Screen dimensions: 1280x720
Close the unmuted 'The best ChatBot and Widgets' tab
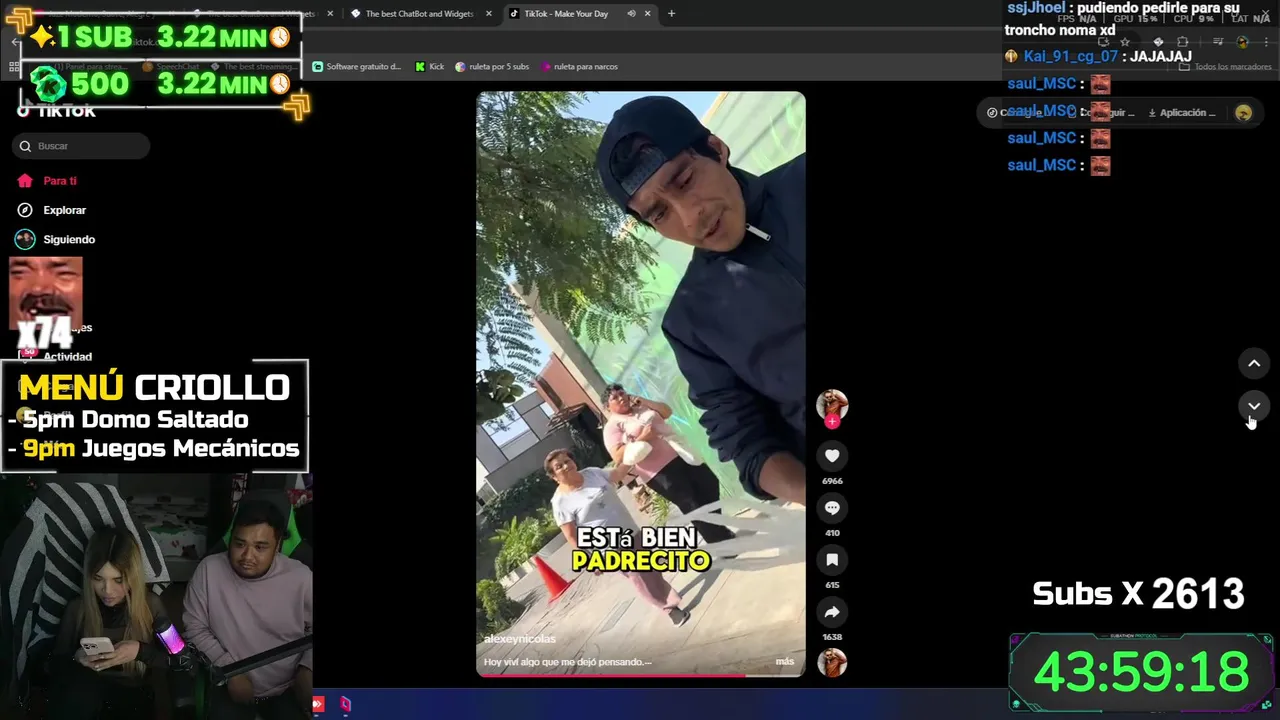tap(489, 14)
